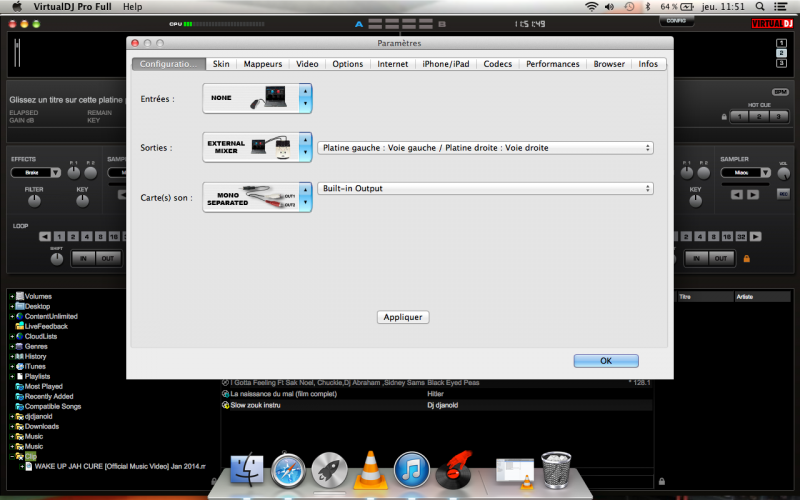
Task: Expand the Playlists folder in browser tree
Action: tap(12, 376)
